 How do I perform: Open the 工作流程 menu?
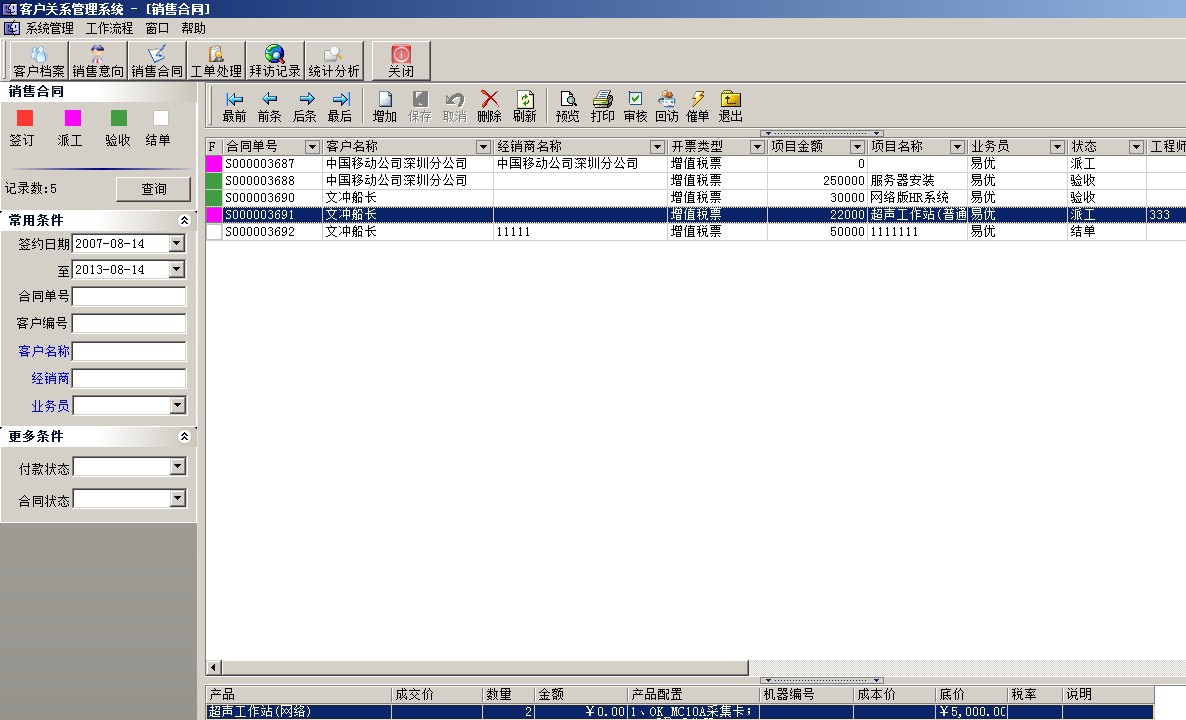[x=110, y=28]
